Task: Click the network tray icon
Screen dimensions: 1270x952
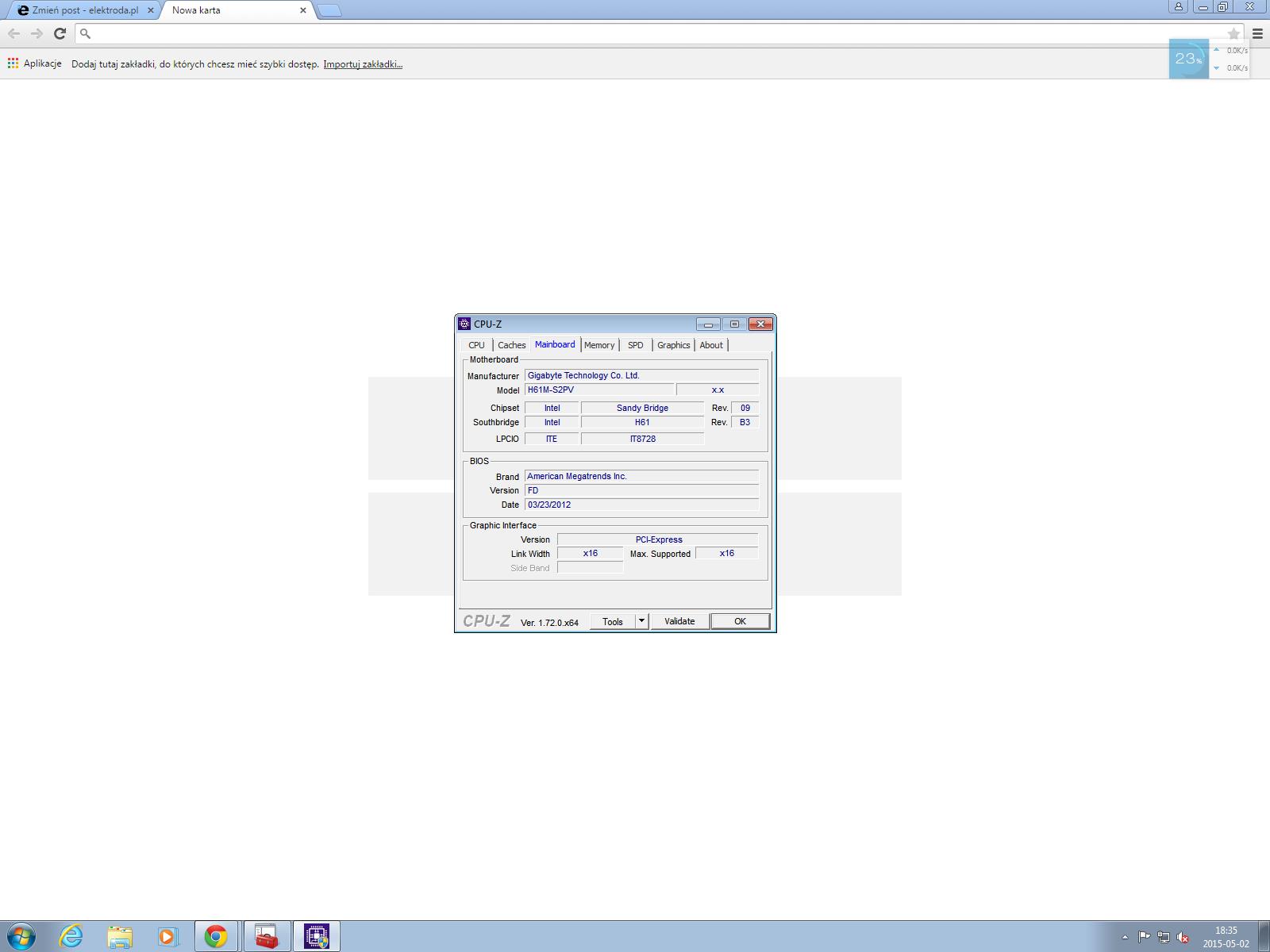Action: pyautogui.click(x=1164, y=937)
